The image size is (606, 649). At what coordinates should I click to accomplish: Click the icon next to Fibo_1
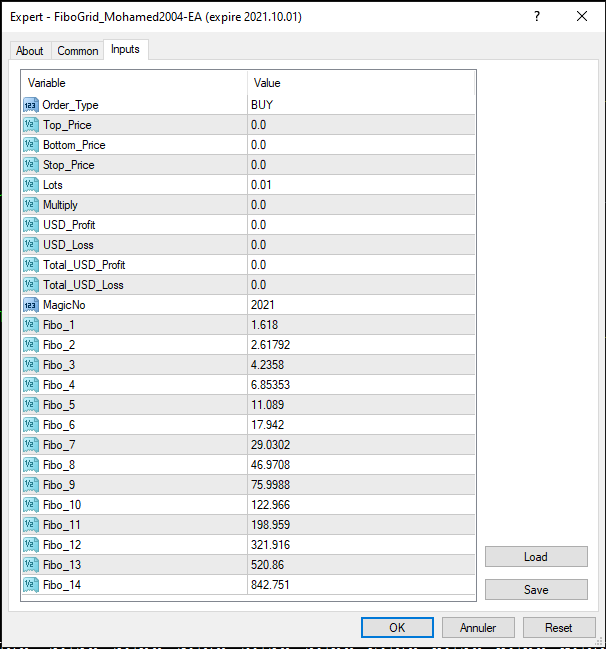tap(31, 325)
